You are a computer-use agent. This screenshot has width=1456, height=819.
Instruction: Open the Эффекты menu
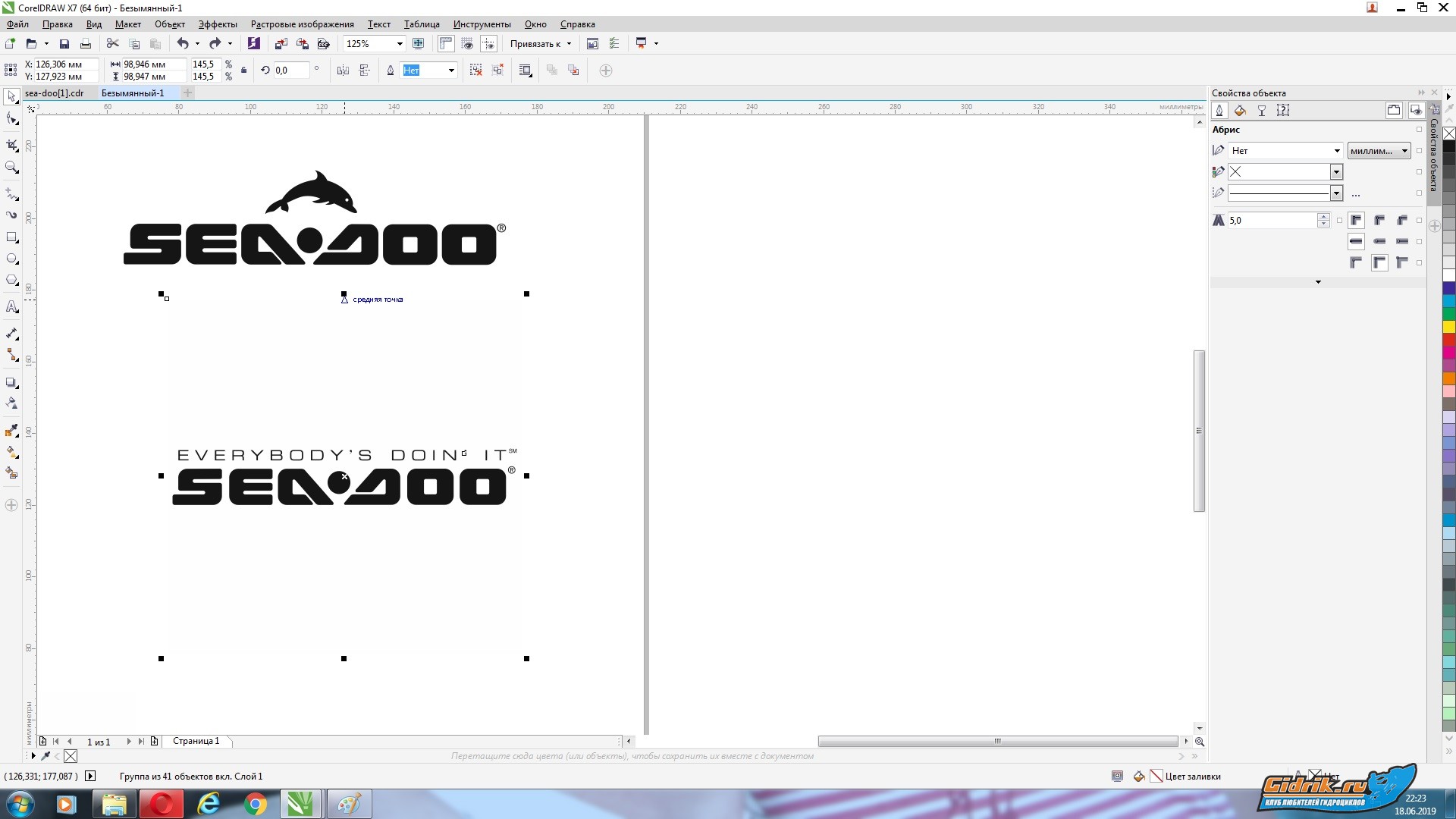pyautogui.click(x=218, y=24)
